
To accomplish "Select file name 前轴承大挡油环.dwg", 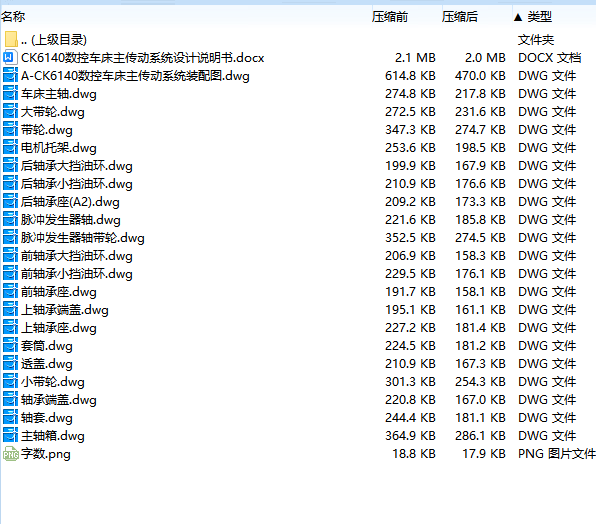I will (77, 256).
